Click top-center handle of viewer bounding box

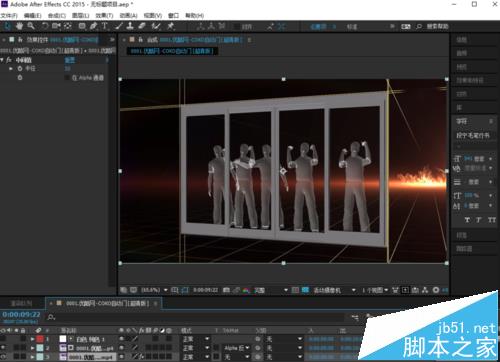(x=284, y=79)
